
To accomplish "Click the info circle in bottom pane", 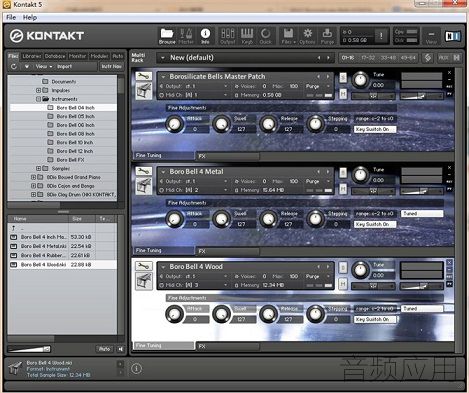I will tap(136, 369).
